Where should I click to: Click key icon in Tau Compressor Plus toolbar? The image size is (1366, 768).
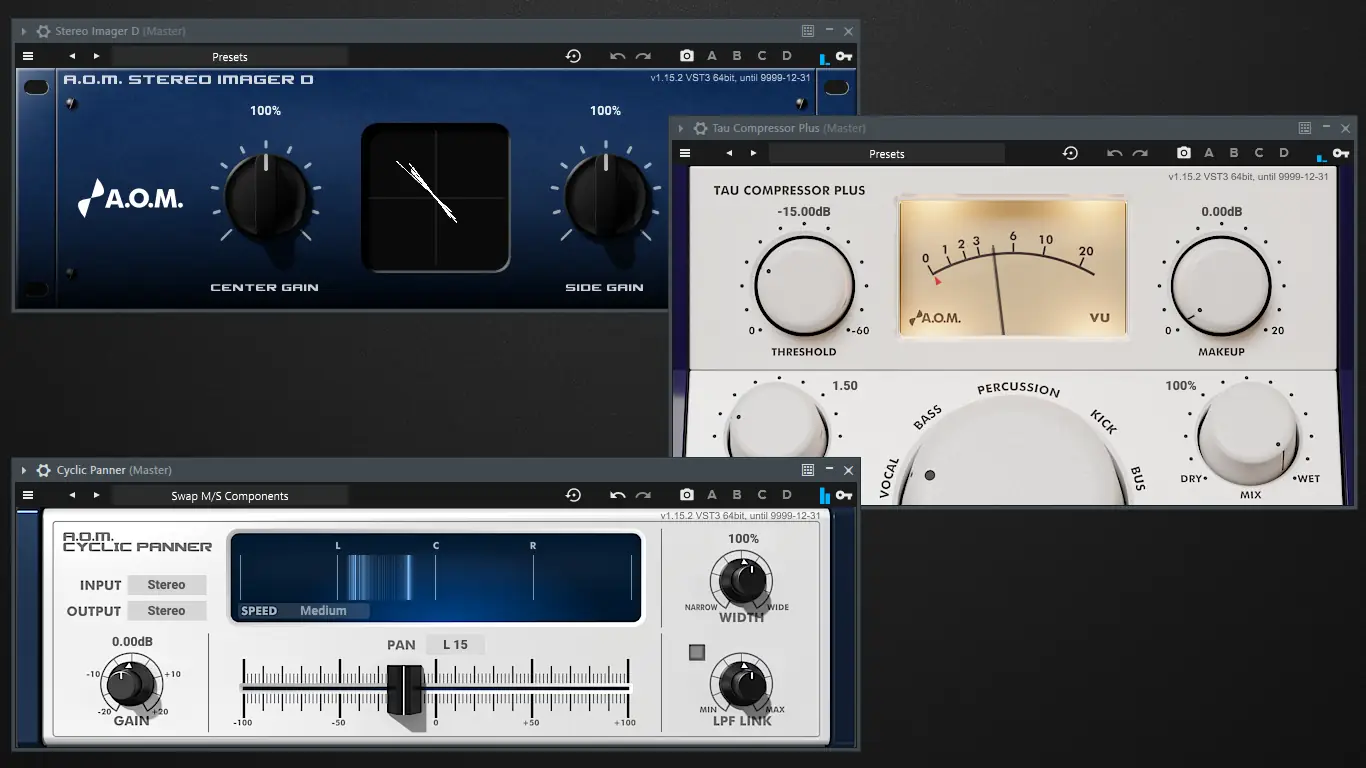[1341, 153]
